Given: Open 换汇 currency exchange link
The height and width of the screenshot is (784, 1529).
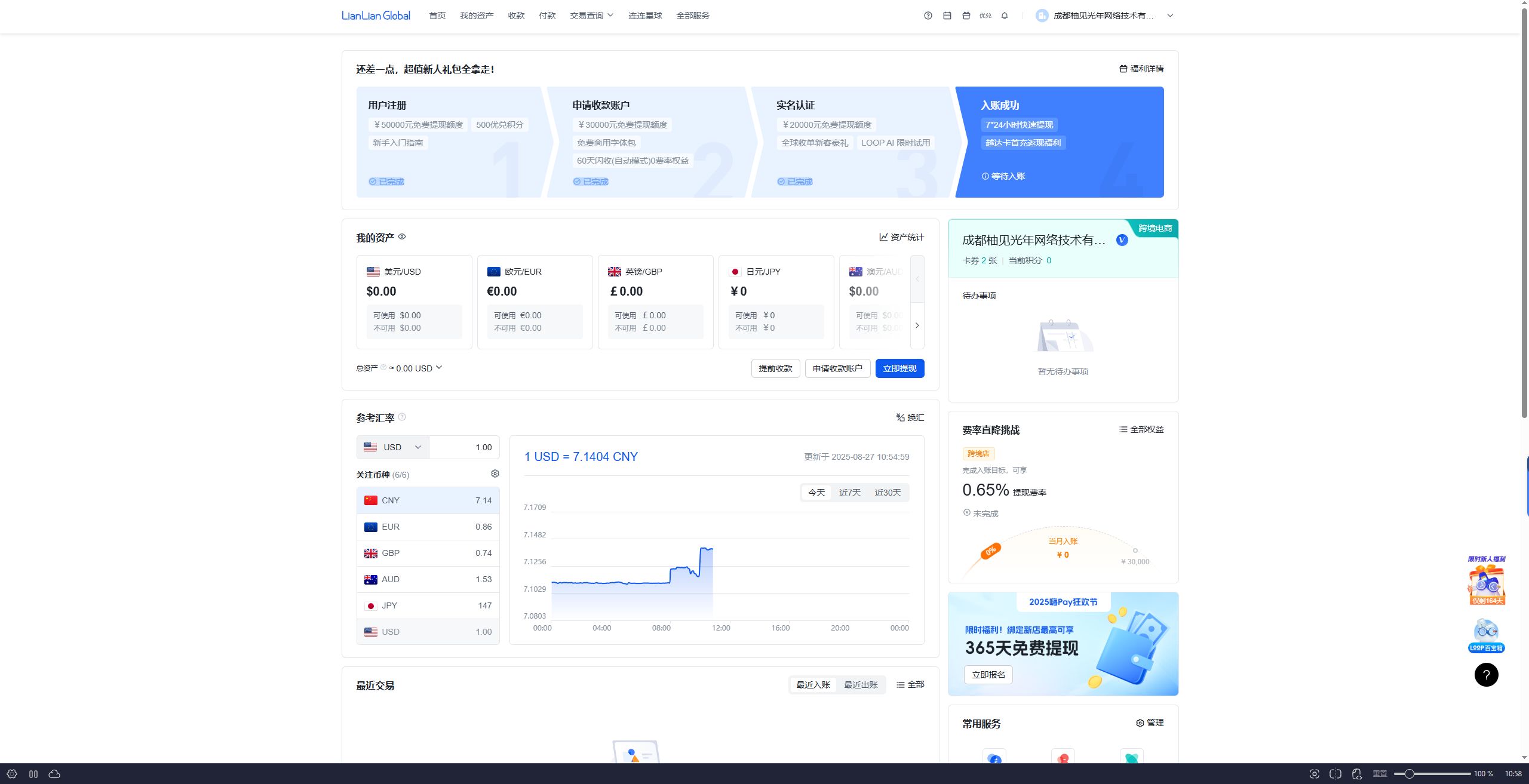Looking at the screenshot, I should point(910,417).
